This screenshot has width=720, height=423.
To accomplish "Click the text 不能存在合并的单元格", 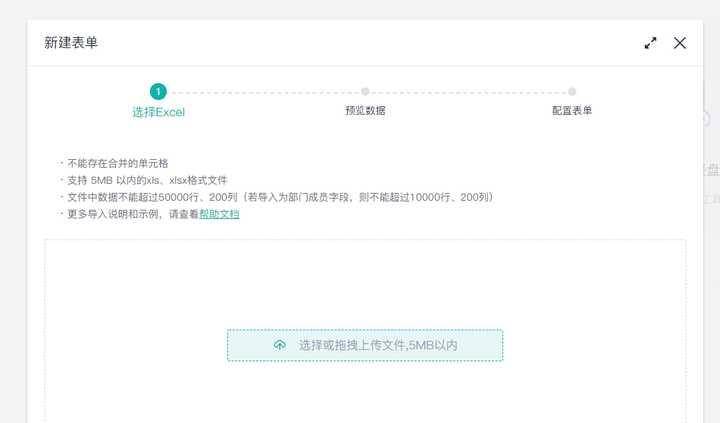I will (118, 164).
